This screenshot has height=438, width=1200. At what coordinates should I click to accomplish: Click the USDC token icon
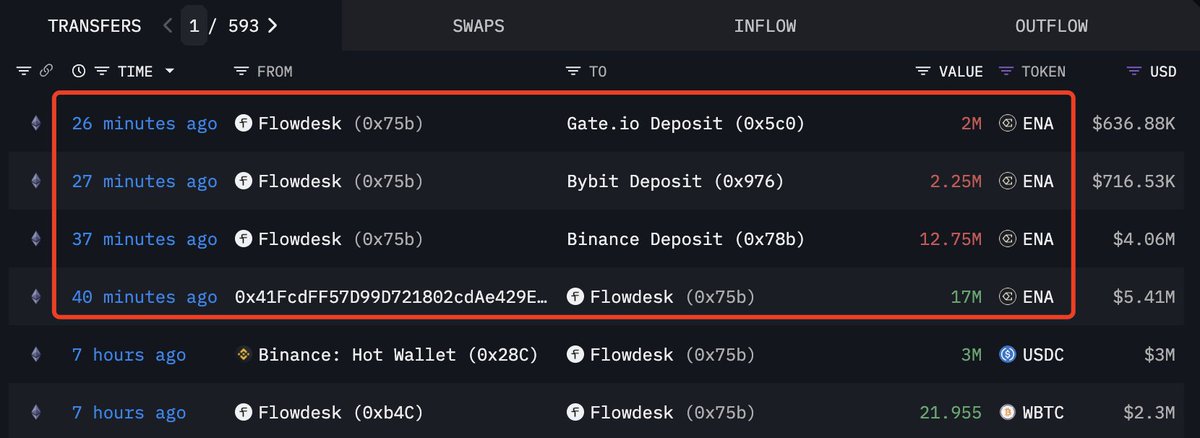[x=1008, y=354]
